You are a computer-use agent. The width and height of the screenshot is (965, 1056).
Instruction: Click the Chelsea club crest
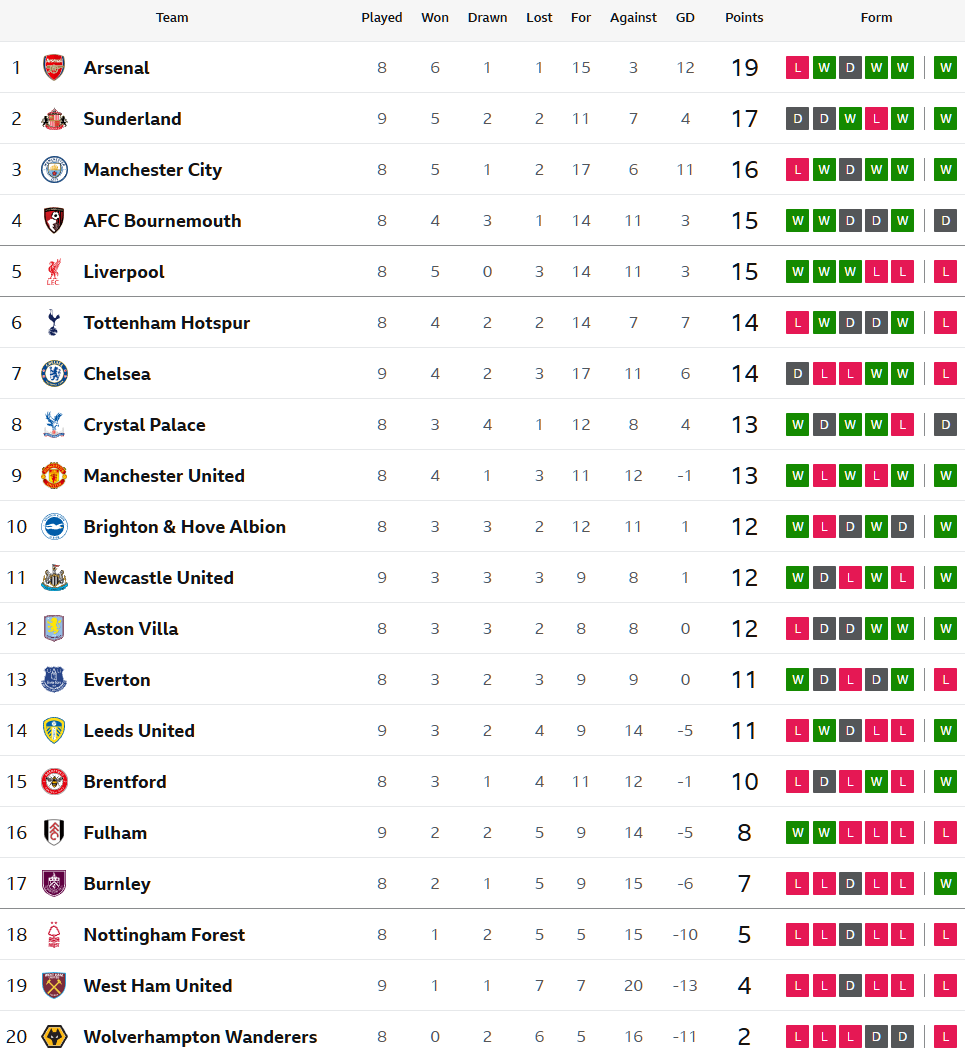coord(54,374)
